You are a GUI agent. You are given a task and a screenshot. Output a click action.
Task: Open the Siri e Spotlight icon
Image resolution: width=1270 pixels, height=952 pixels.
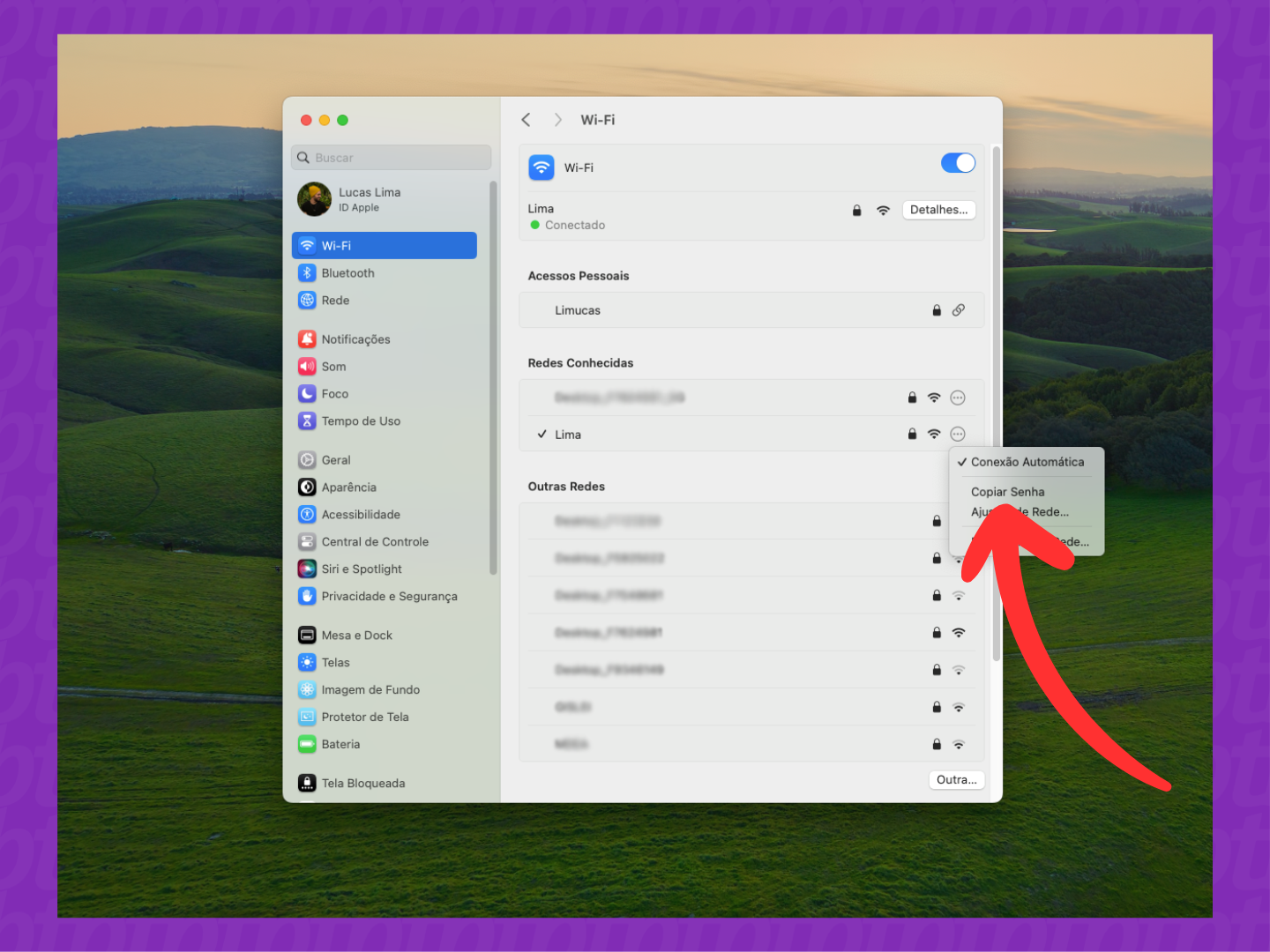coord(307,569)
